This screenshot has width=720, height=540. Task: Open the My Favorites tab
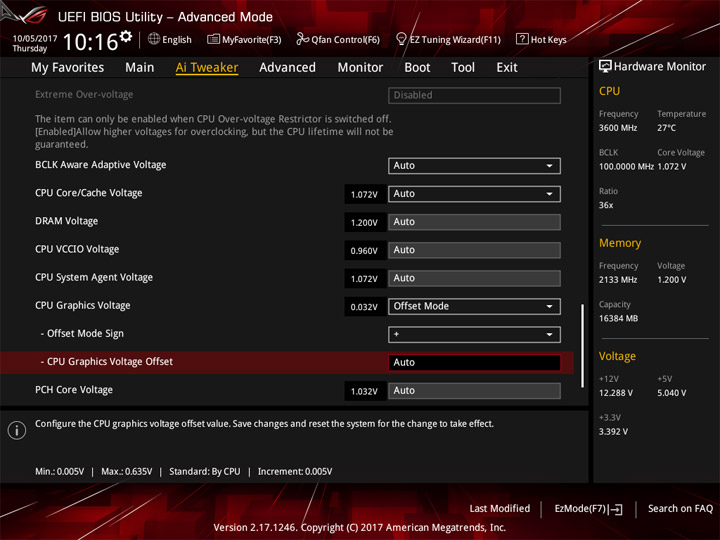68,68
